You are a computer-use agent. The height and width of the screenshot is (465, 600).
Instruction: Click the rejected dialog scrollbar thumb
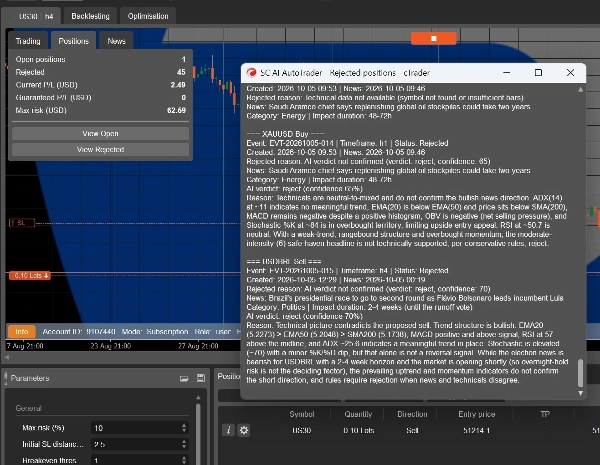click(580, 373)
